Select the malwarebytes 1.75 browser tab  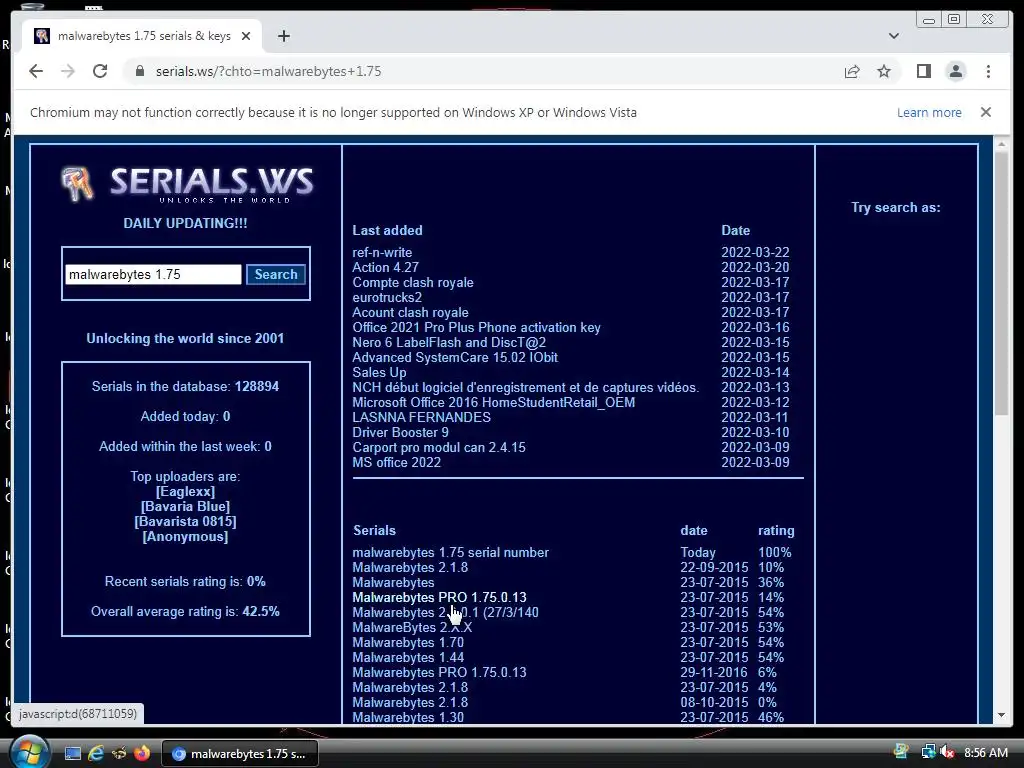point(142,36)
